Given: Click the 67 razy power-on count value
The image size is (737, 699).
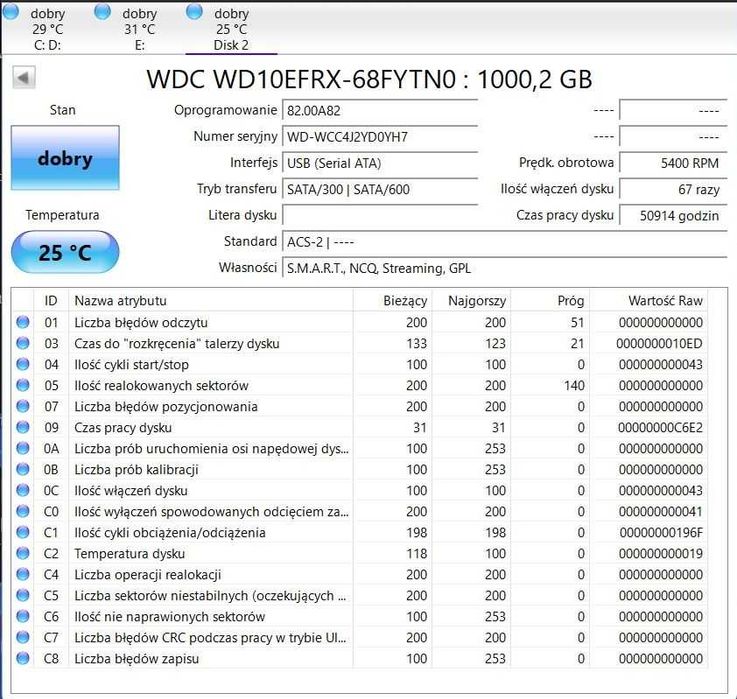Looking at the screenshot, I should [x=673, y=189].
